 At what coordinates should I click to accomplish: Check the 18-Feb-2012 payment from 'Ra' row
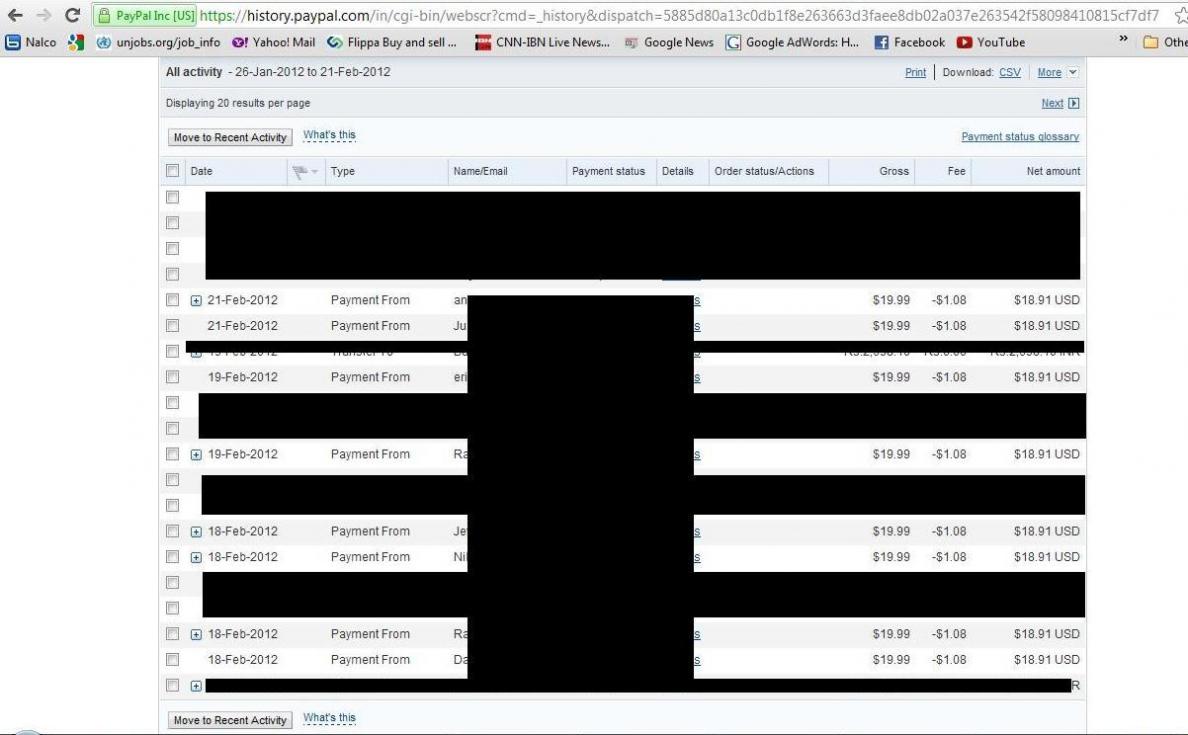pos(173,634)
